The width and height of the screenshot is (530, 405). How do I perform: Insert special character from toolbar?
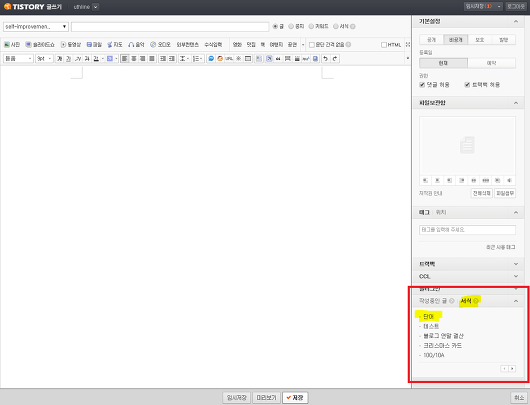[239, 59]
